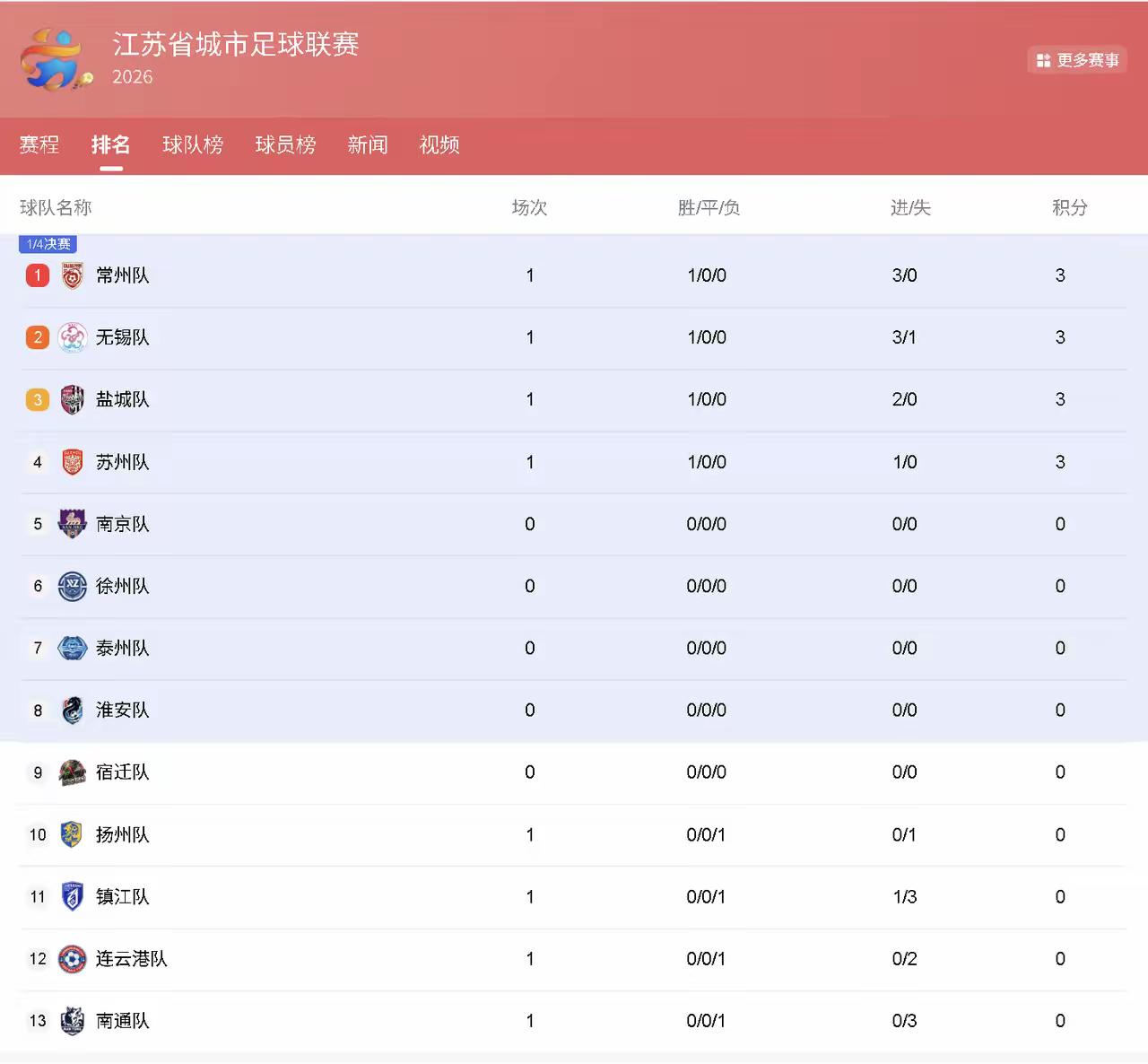This screenshot has width=1148, height=1064.
Task: Click the 积分 column header
Action: (x=1070, y=207)
